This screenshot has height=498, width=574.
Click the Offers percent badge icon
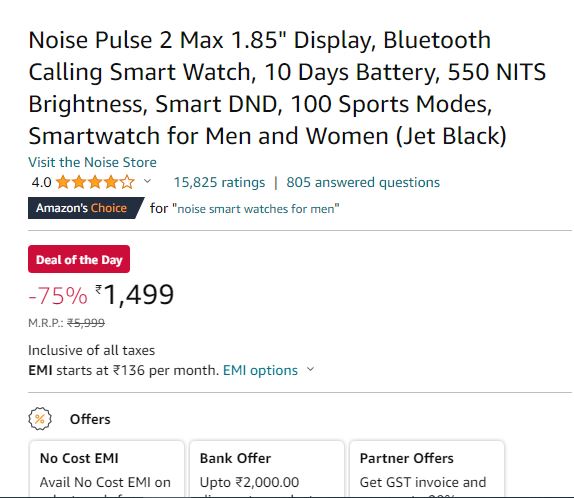tap(40, 419)
